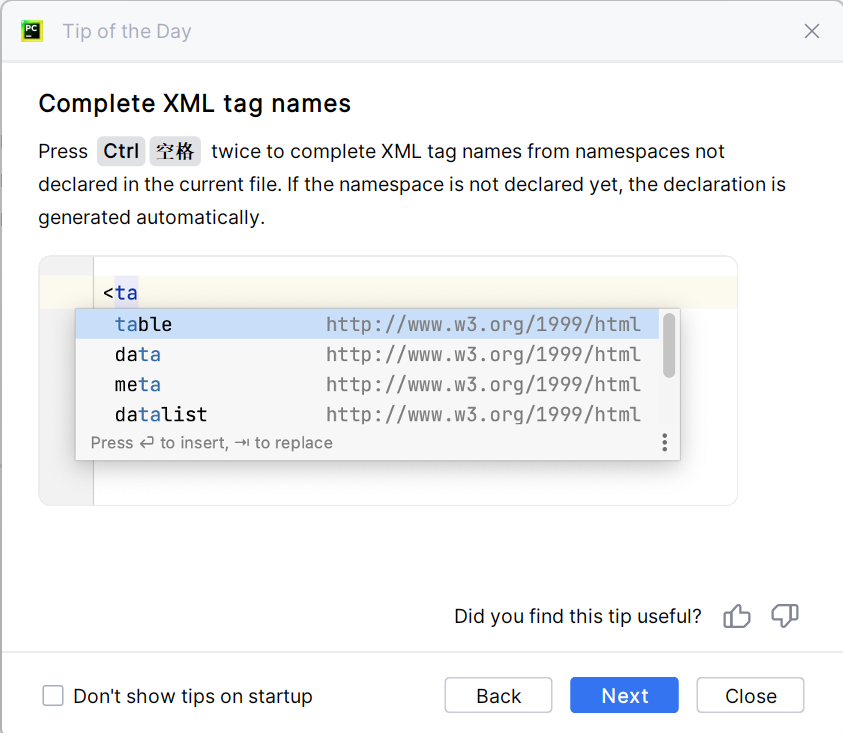
Task: Click the "<ta" text in the editor
Action: tap(120, 293)
